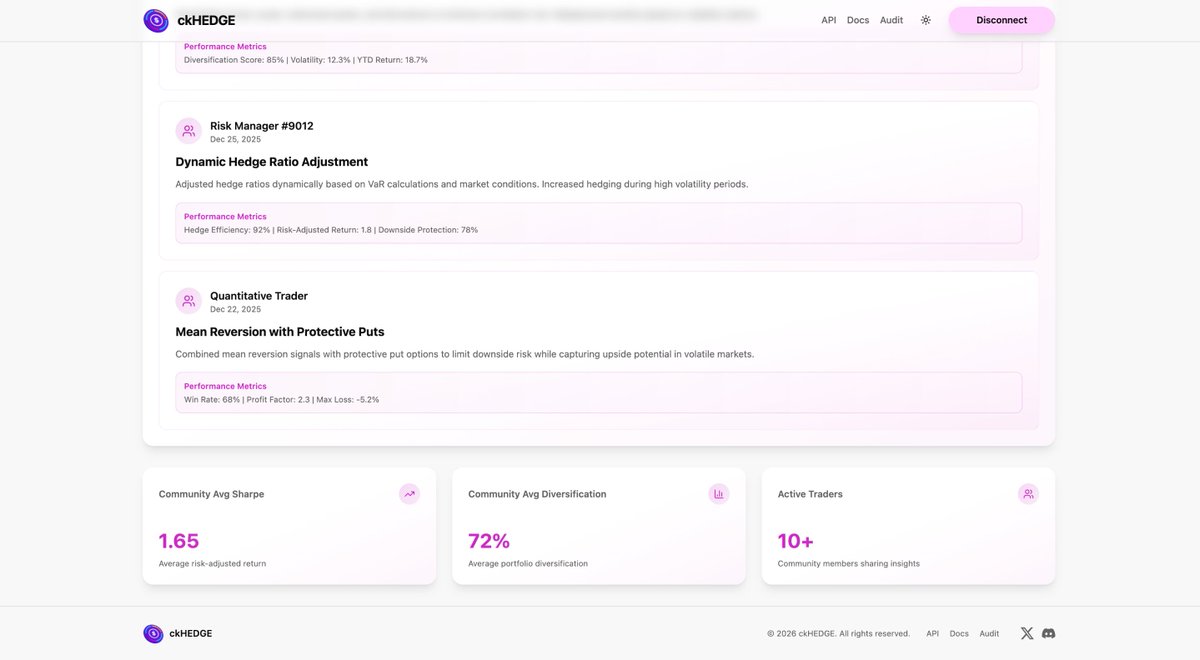Click the Community Avg Diversification chart icon
Image resolution: width=1200 pixels, height=660 pixels.
(x=719, y=494)
